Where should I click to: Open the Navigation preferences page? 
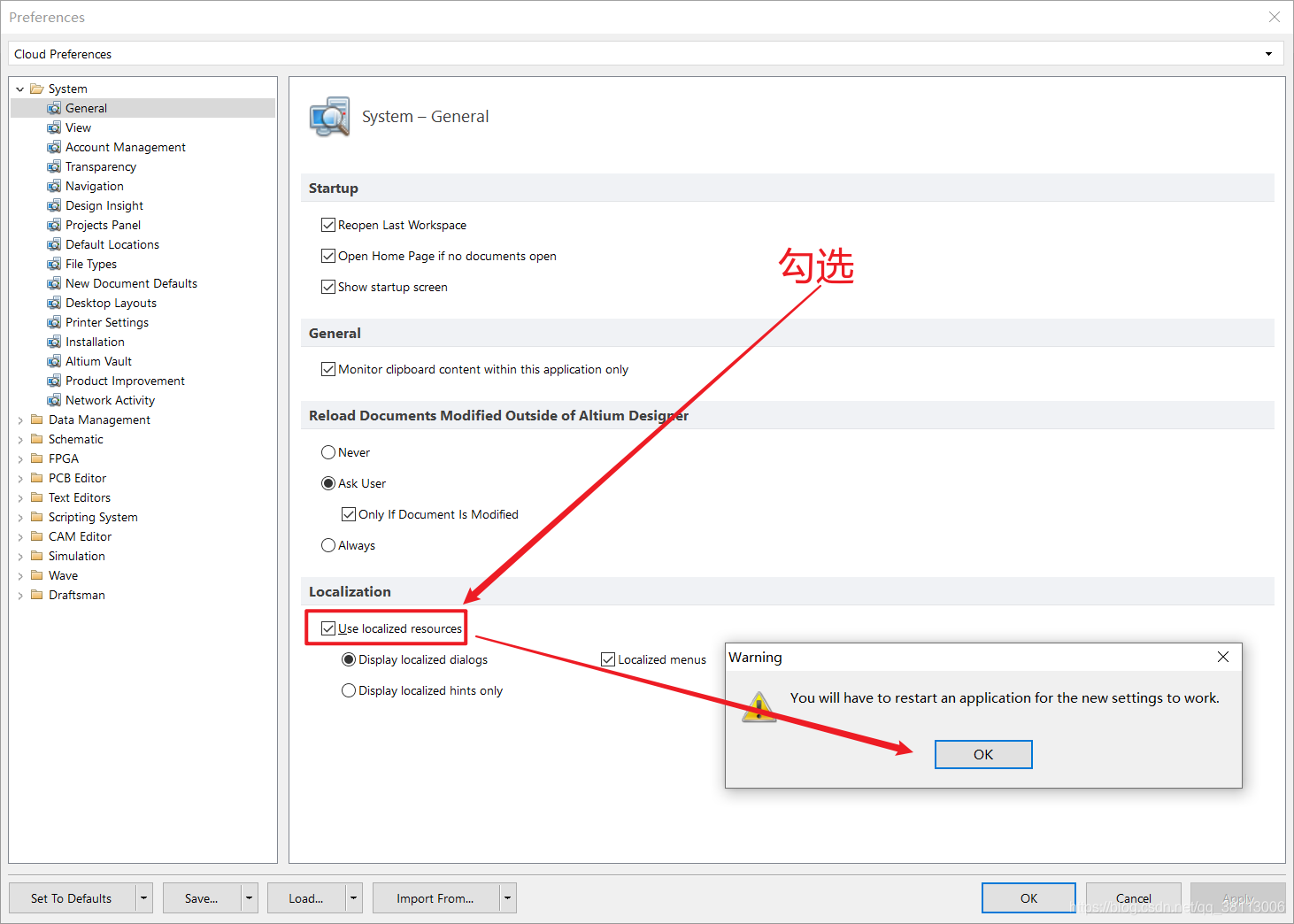point(94,186)
